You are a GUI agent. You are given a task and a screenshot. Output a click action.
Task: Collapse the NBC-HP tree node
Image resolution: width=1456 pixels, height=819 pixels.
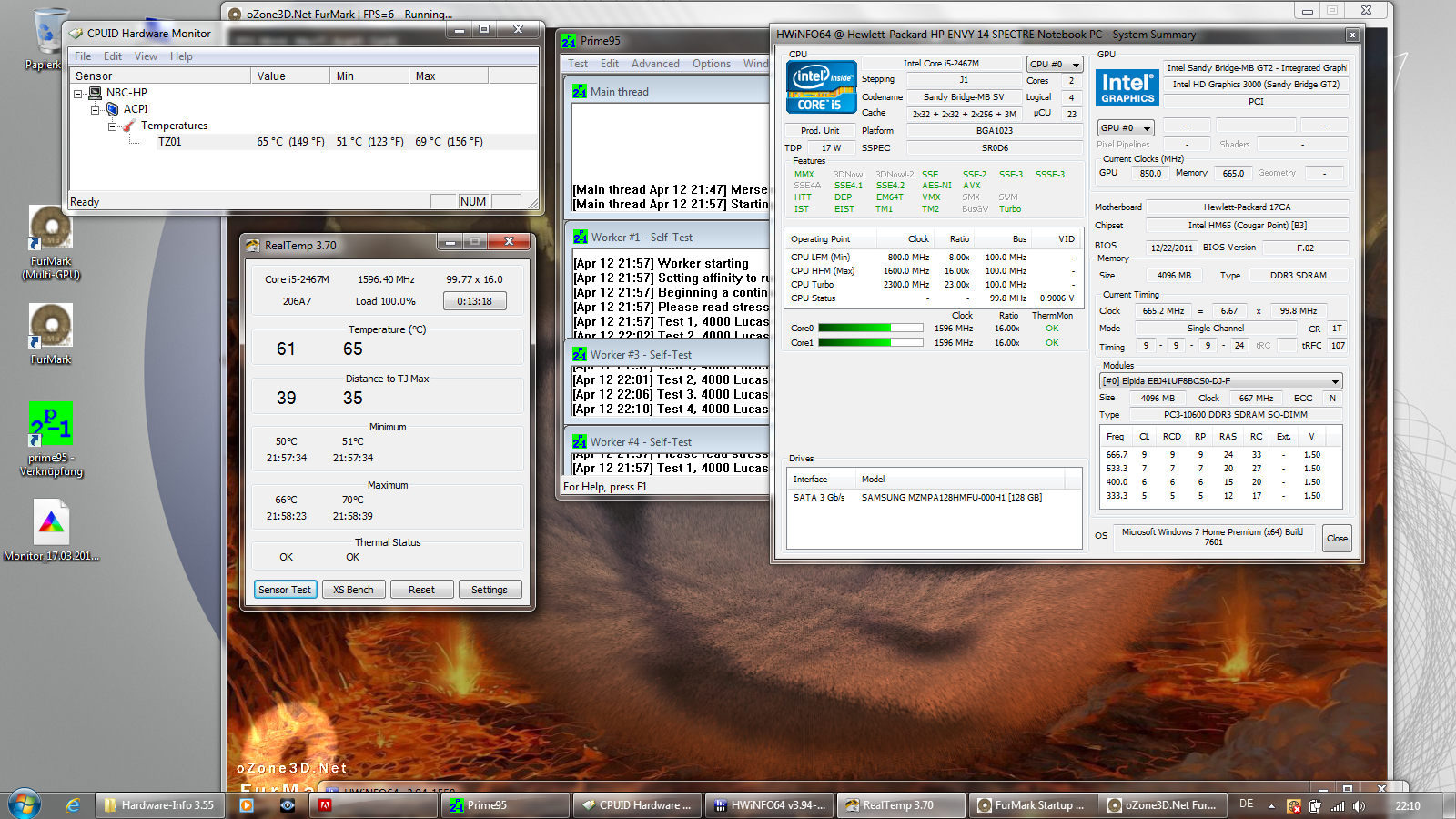coord(79,93)
